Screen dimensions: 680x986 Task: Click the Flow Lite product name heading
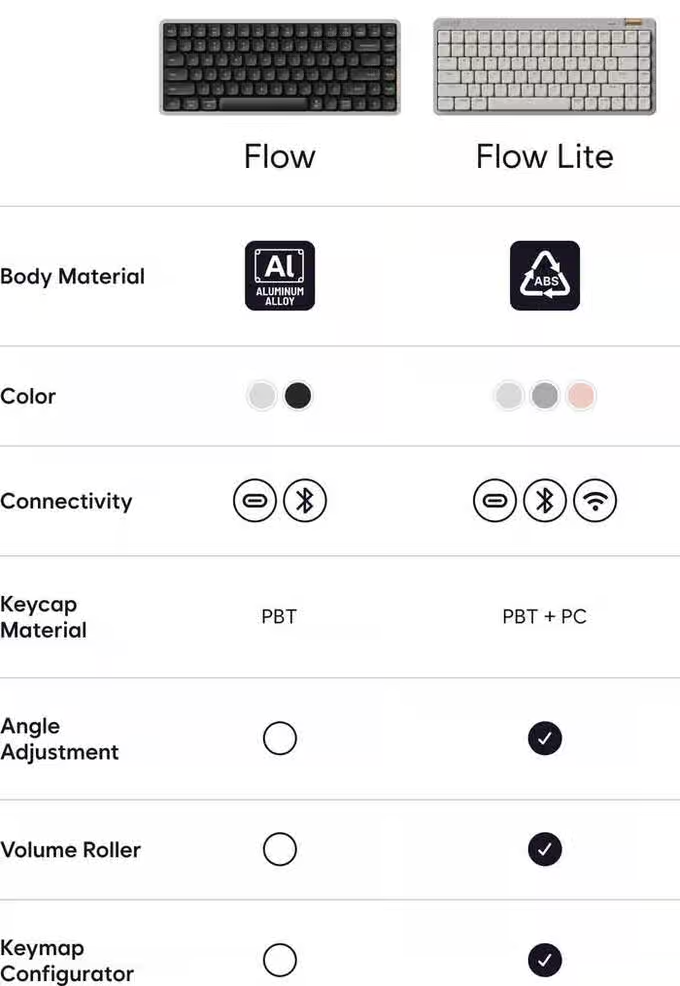545,157
